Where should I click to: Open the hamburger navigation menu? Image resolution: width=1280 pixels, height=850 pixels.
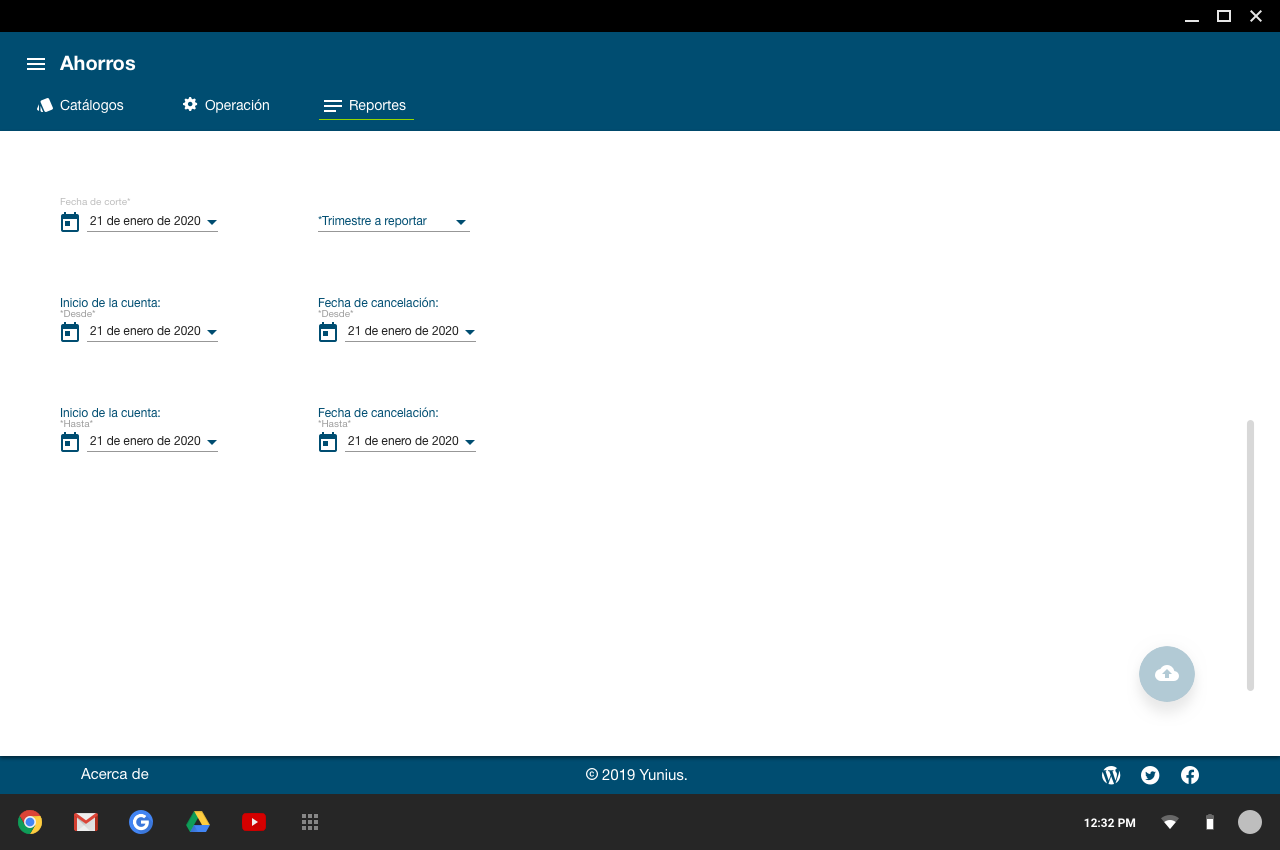pyautogui.click(x=36, y=64)
